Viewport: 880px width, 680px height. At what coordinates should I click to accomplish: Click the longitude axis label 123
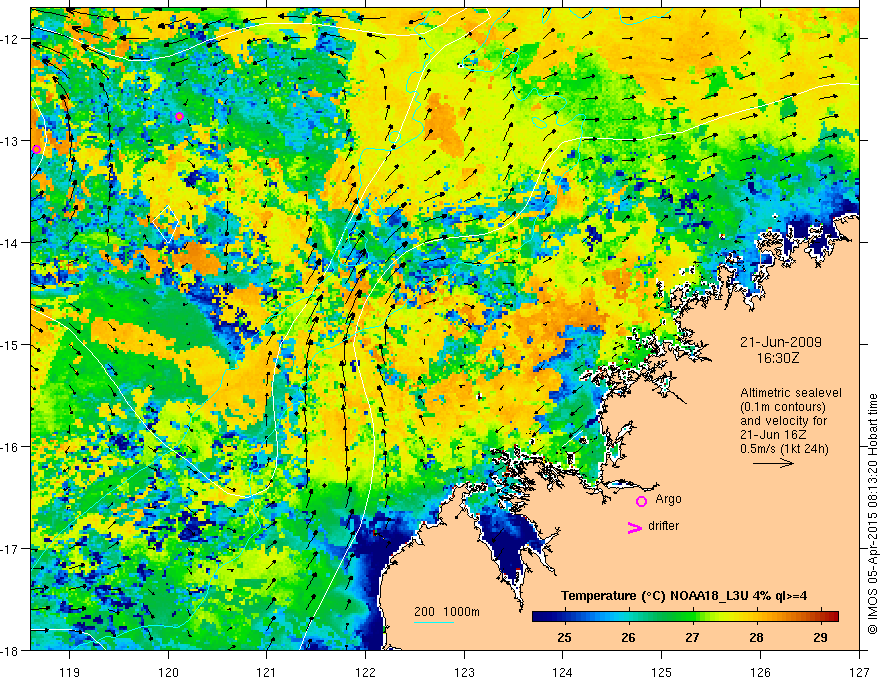pos(464,672)
